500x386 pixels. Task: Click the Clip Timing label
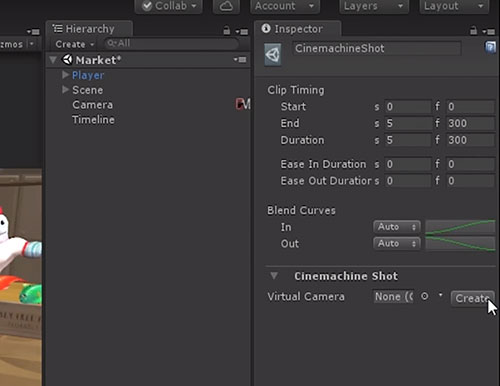click(x=296, y=90)
